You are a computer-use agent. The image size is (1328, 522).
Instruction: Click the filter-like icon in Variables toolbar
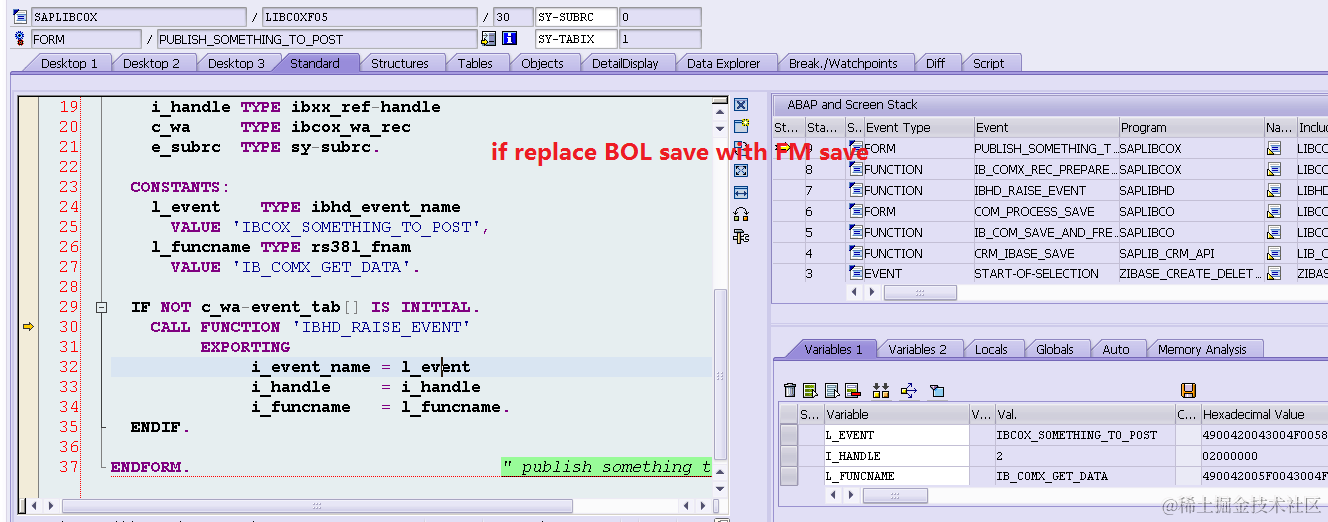(937, 390)
